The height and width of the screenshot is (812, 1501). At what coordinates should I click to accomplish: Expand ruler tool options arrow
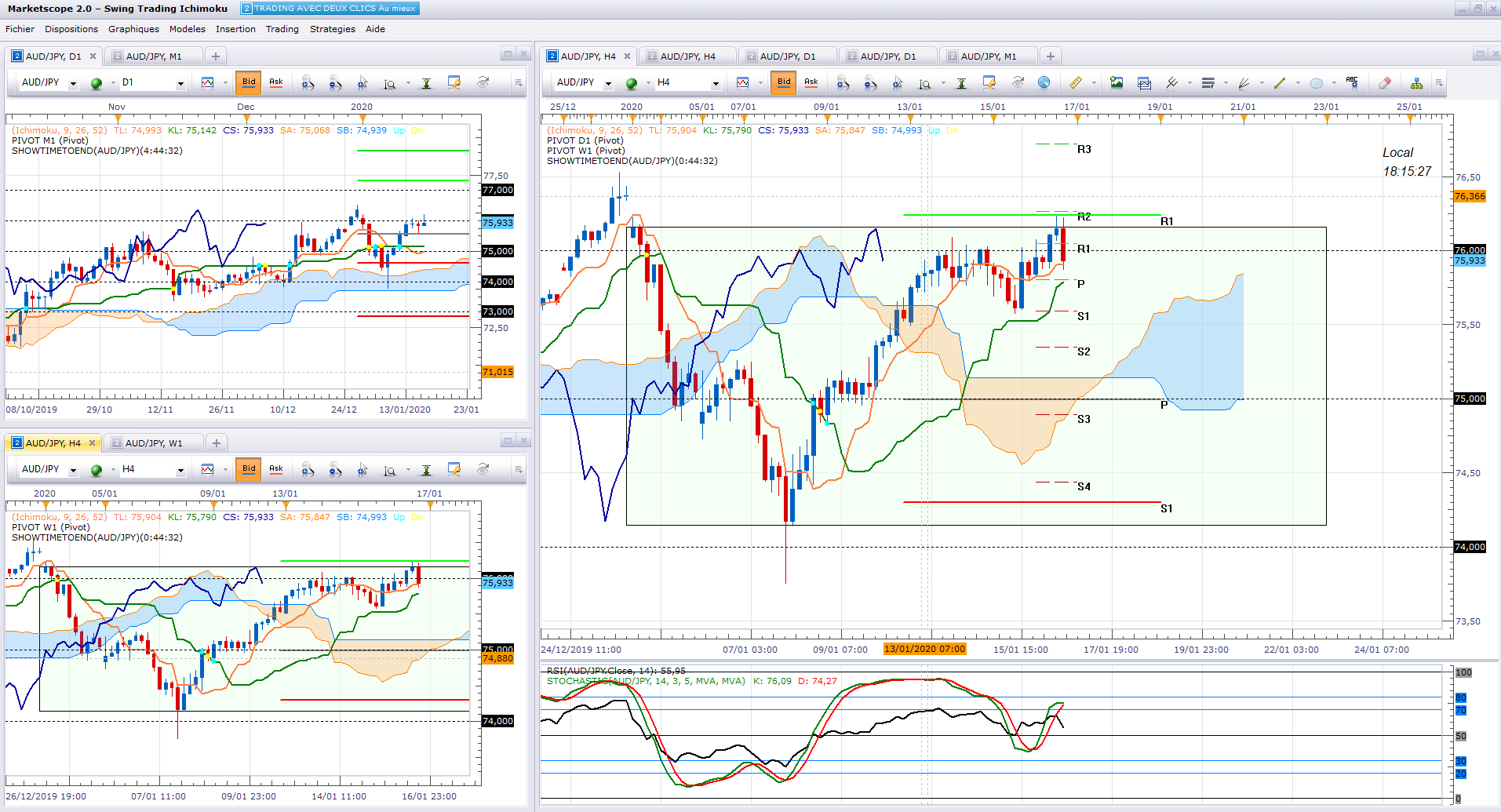[1094, 83]
